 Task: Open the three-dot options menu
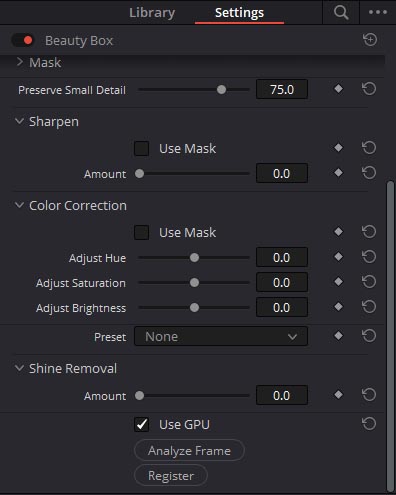click(378, 12)
